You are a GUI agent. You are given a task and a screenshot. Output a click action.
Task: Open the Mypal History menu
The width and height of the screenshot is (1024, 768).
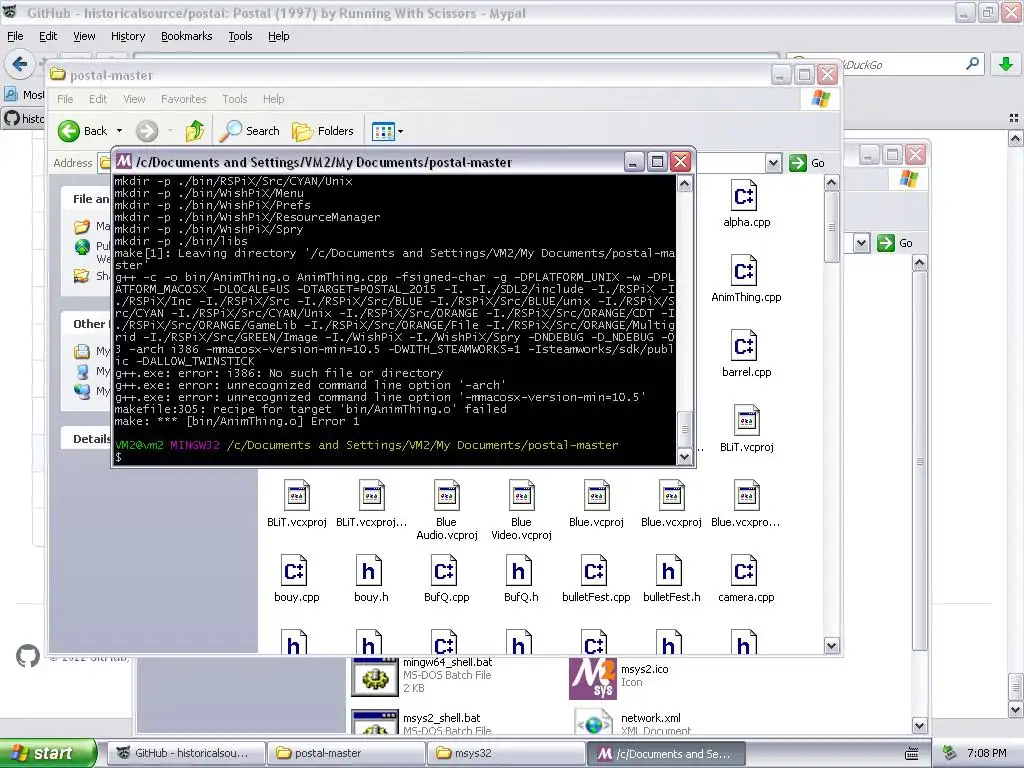pos(128,37)
